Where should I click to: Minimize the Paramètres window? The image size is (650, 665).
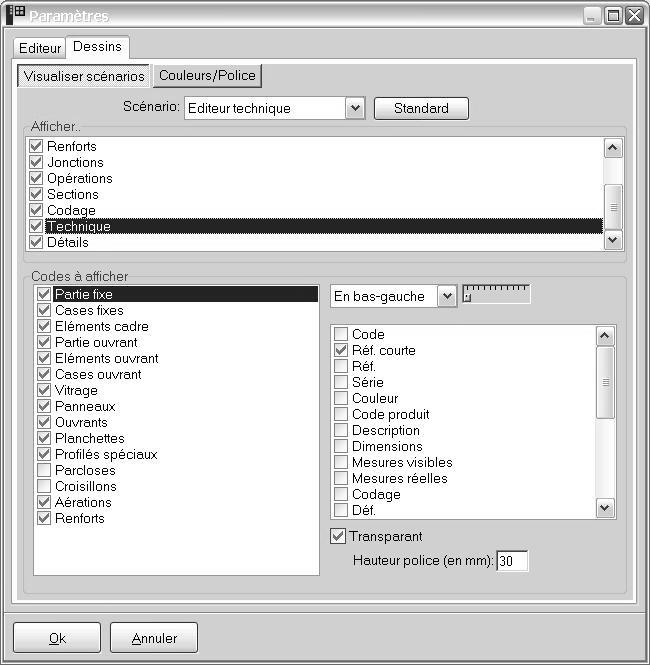(x=591, y=16)
